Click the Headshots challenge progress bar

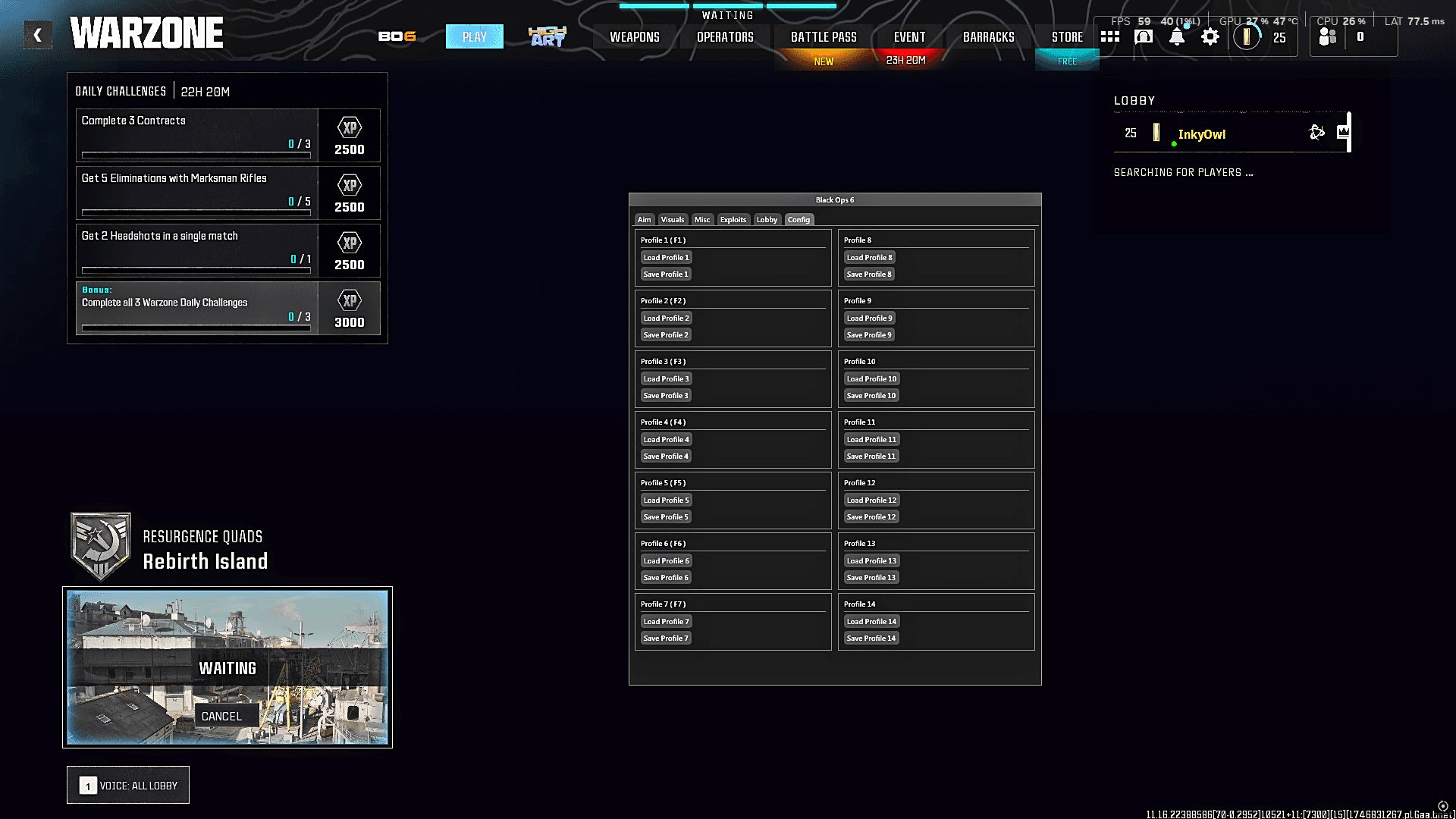196,271
